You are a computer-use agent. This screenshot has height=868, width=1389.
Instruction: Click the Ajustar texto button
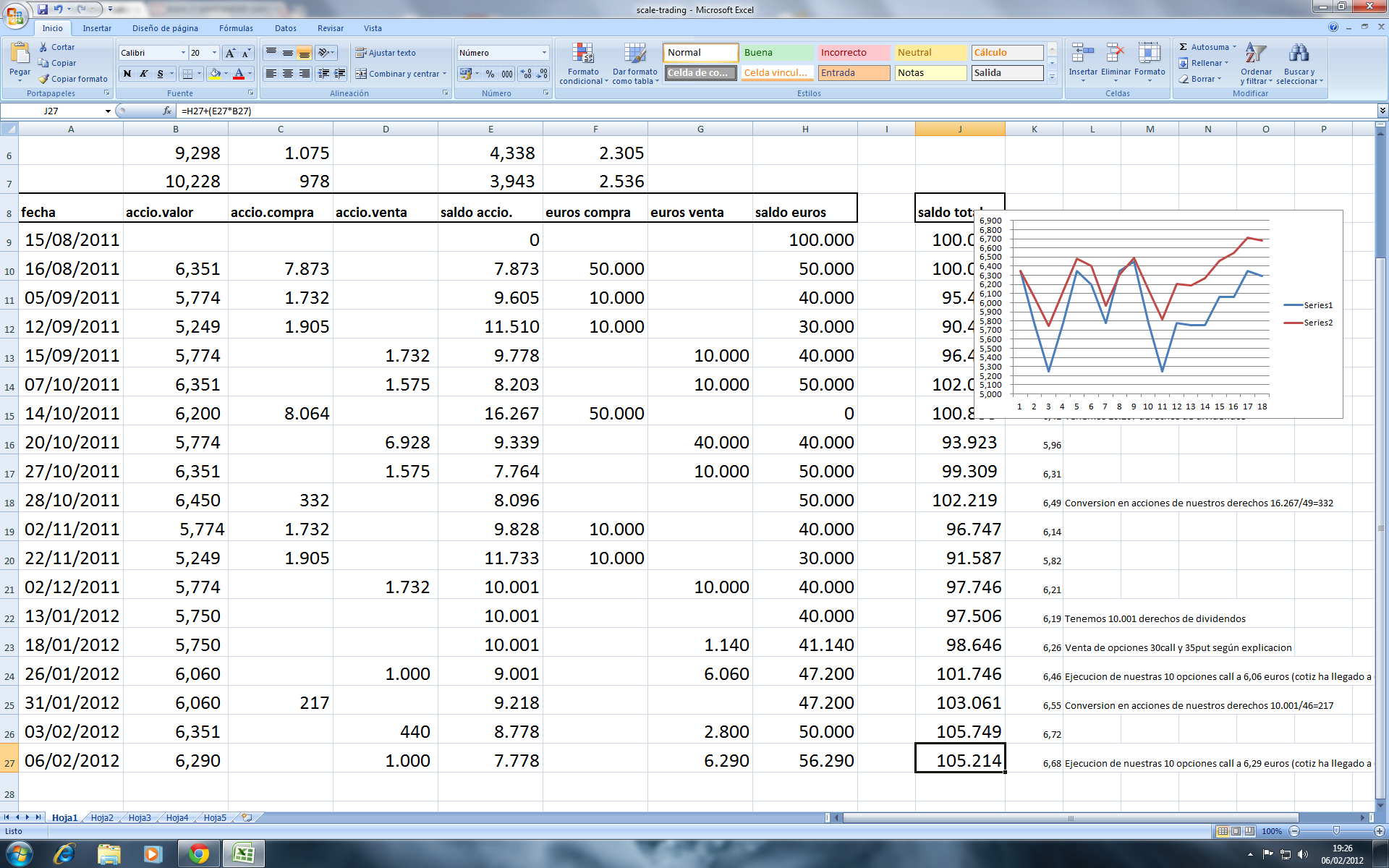386,53
